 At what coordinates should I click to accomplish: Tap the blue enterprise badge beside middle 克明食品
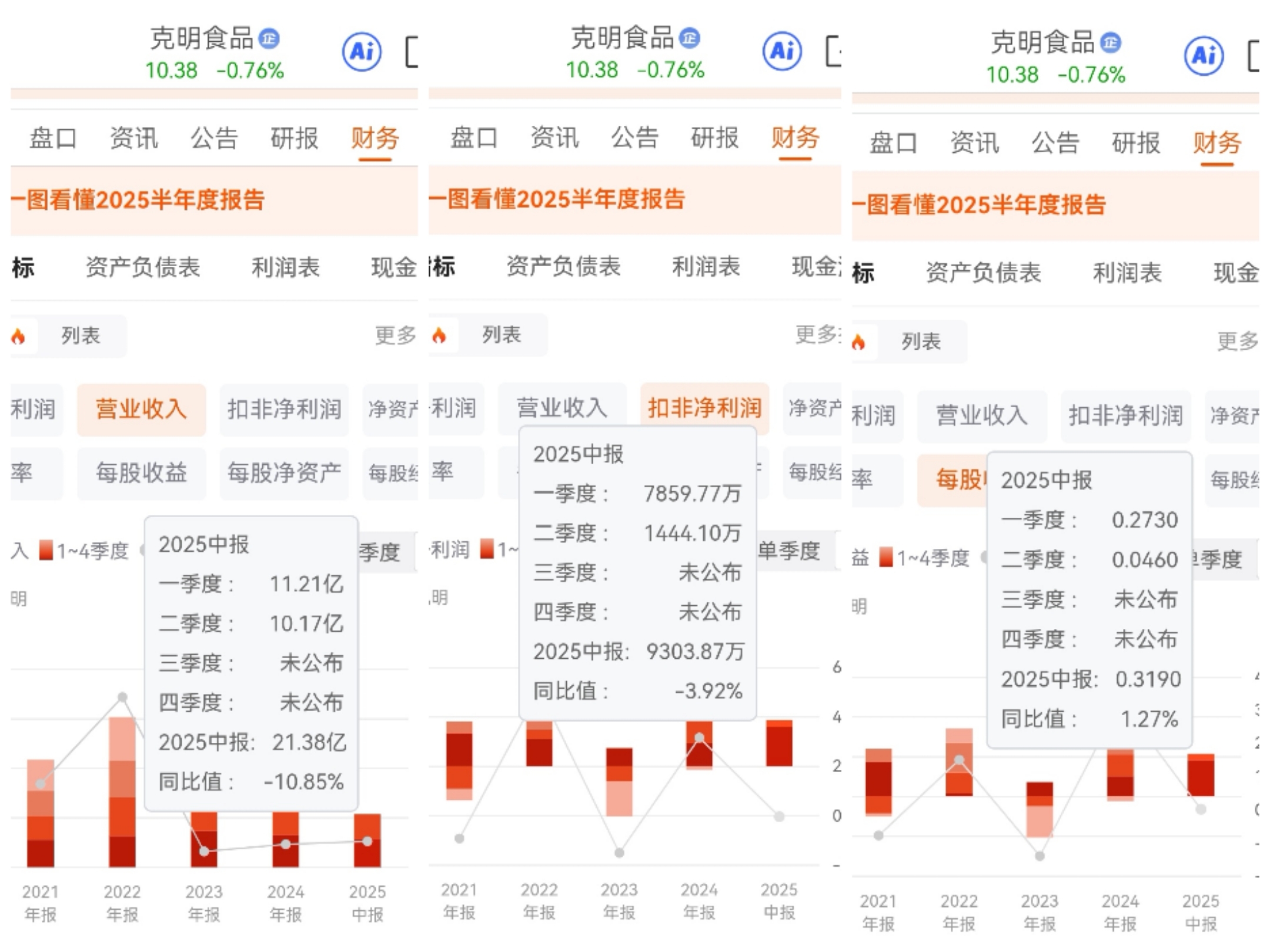pos(690,38)
